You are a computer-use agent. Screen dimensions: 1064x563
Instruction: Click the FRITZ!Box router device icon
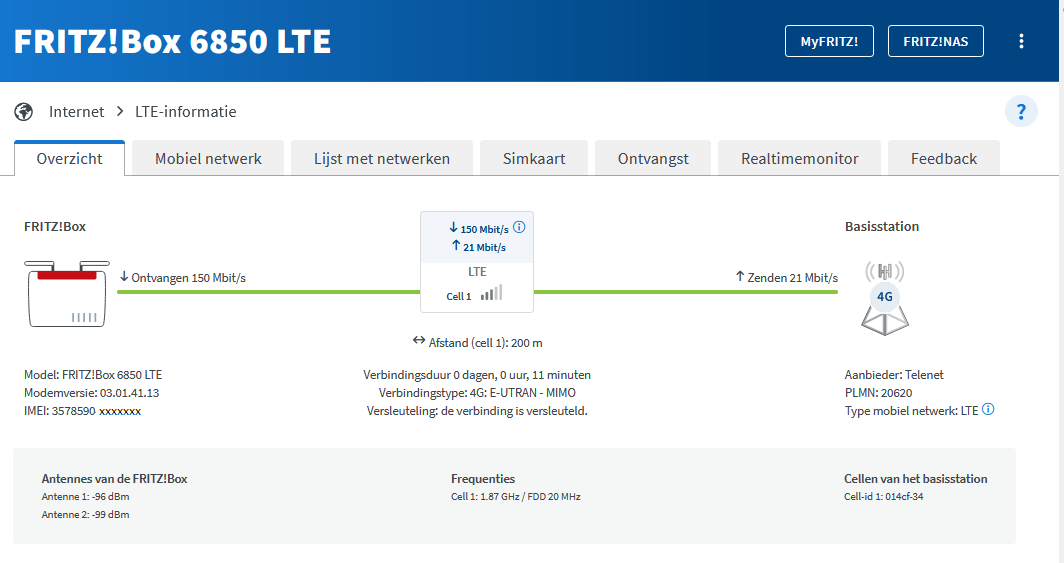coord(65,292)
